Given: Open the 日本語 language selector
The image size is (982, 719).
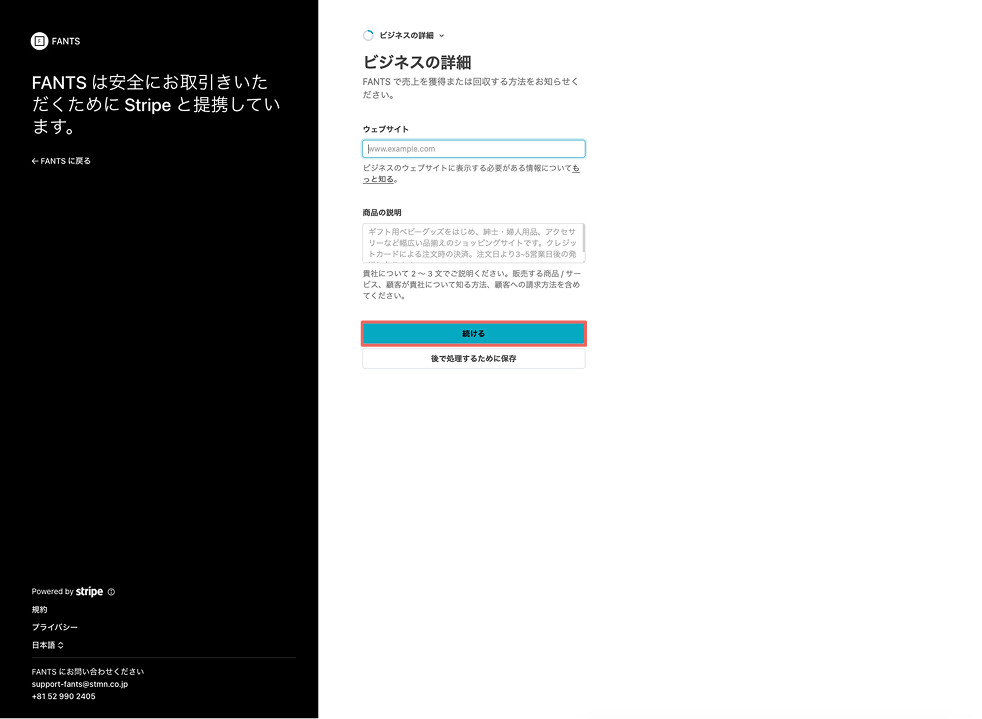Looking at the screenshot, I should click(48, 645).
